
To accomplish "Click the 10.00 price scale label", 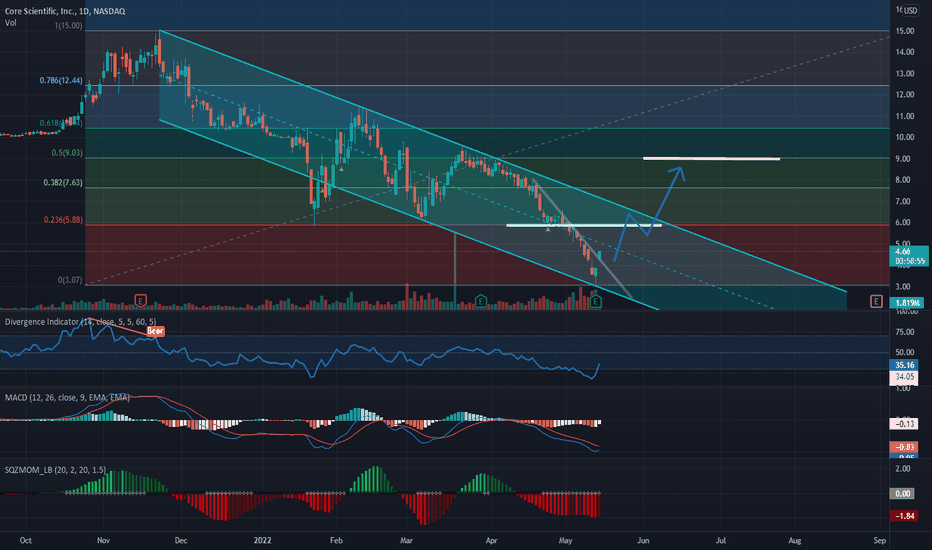I will 905,137.
